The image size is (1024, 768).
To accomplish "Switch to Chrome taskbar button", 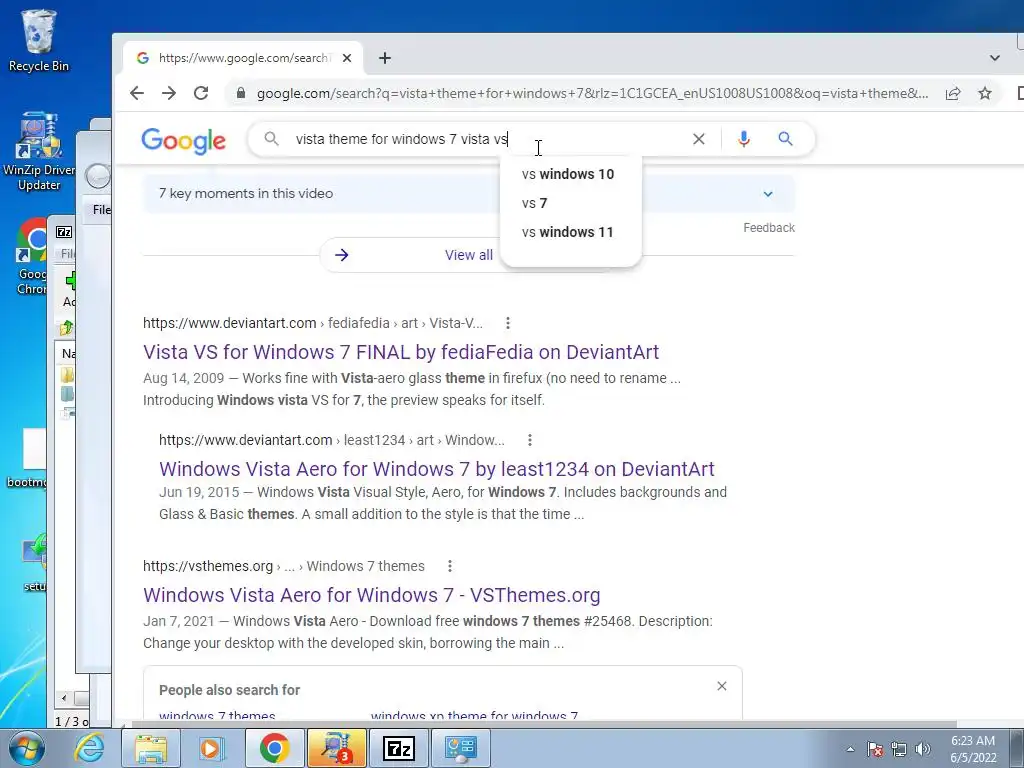I will [x=274, y=748].
